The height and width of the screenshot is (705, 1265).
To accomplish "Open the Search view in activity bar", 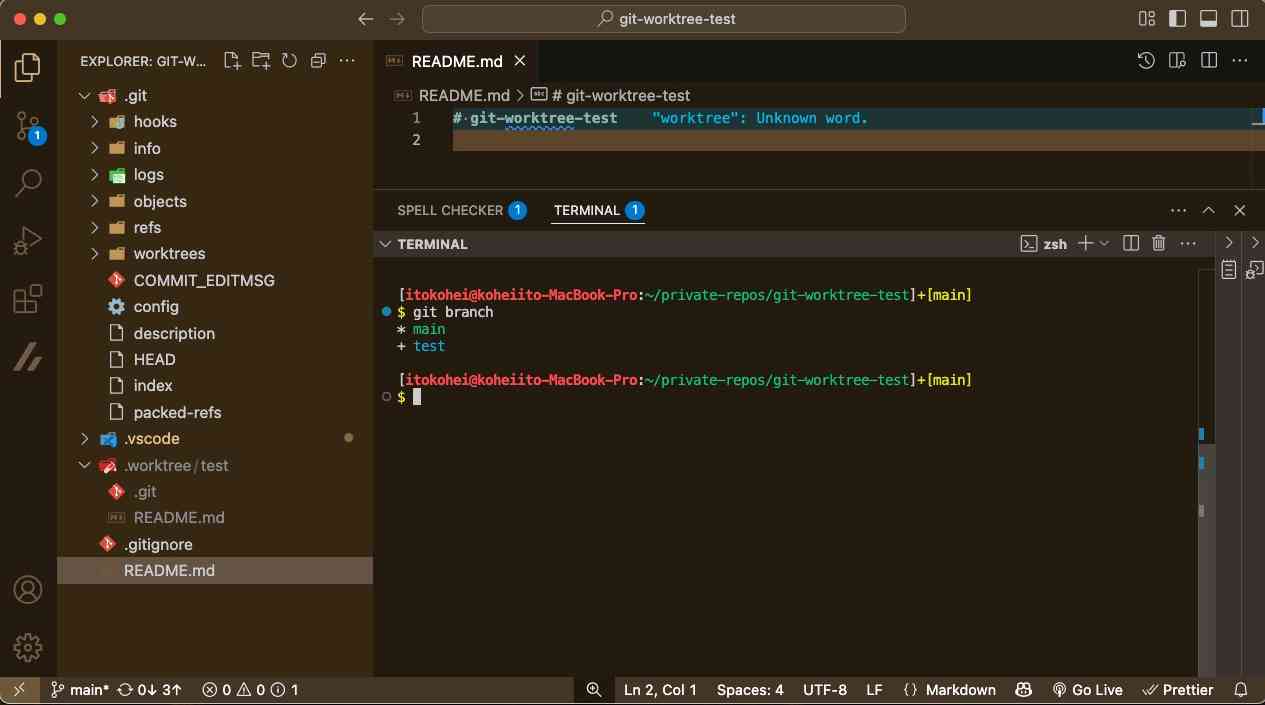I will click(x=28, y=182).
